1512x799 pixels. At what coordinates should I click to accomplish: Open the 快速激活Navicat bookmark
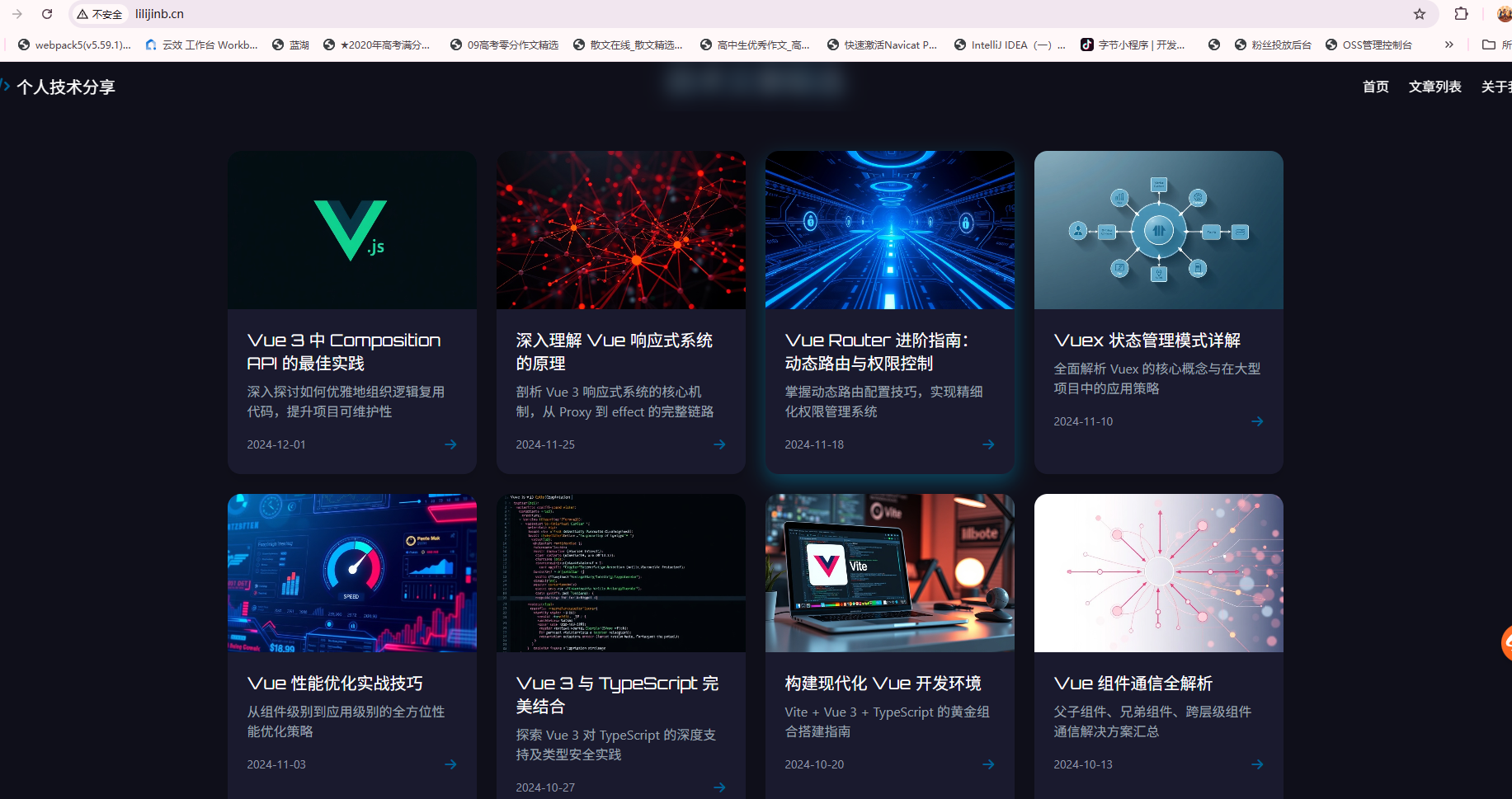[882, 45]
